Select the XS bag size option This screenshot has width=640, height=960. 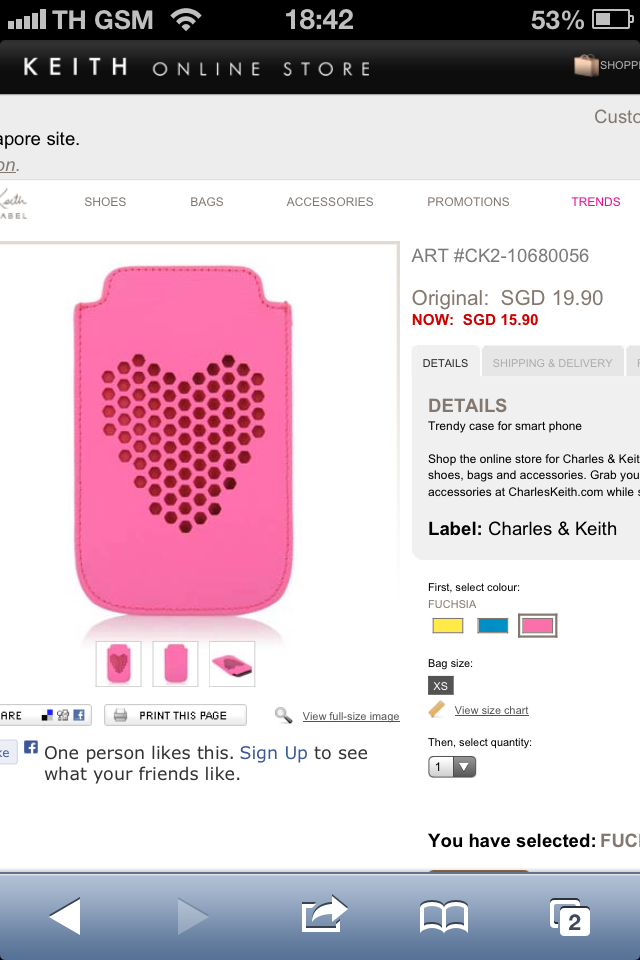[440, 686]
